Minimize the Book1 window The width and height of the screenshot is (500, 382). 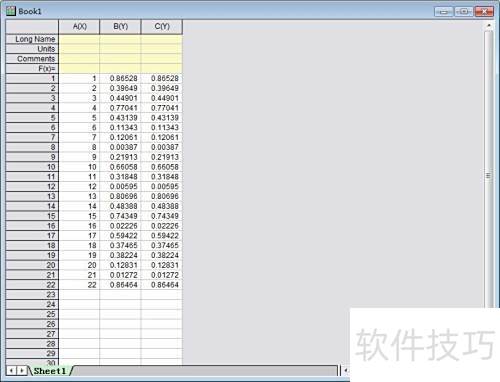pyautogui.click(x=443, y=12)
